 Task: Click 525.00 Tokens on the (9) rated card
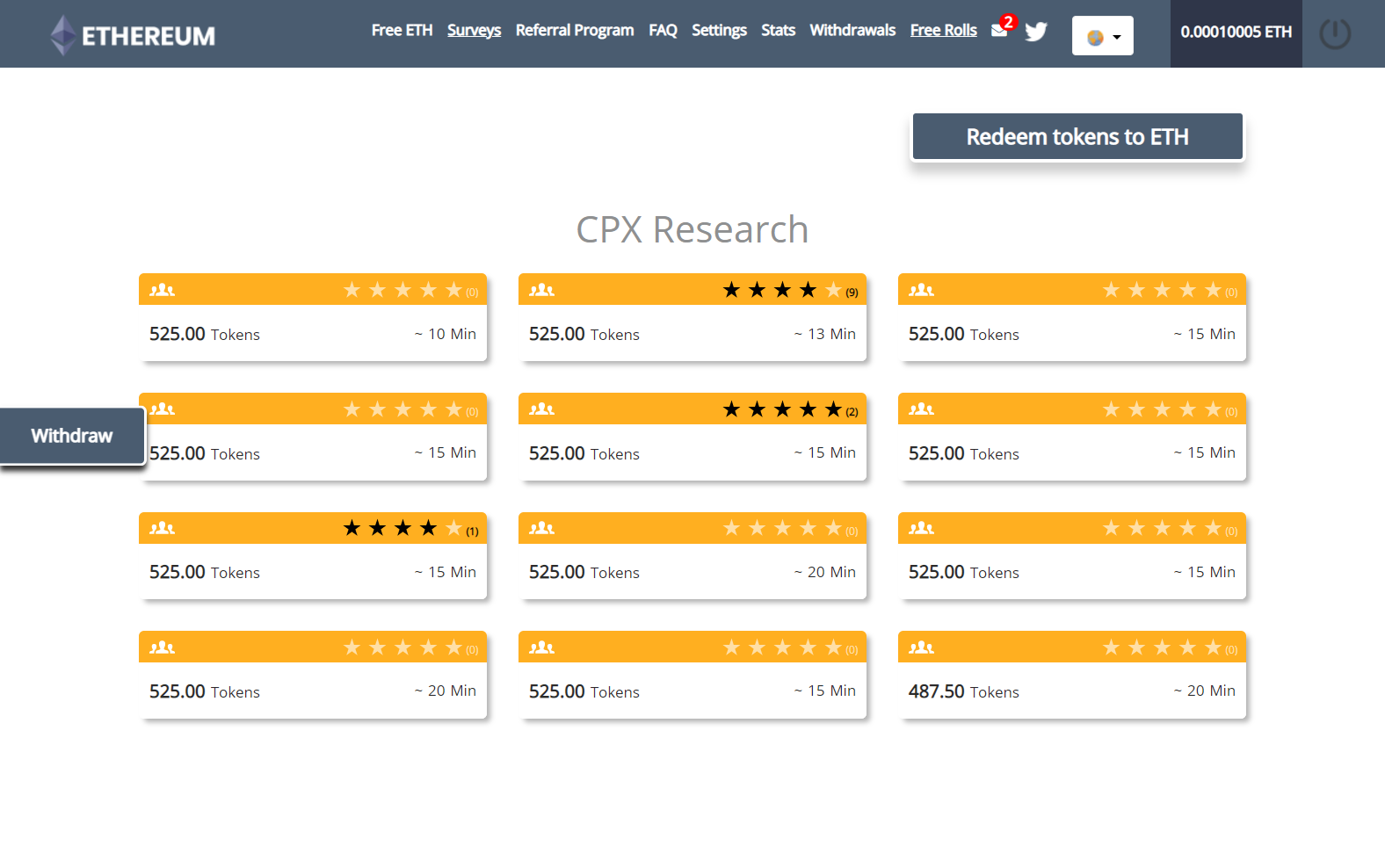point(584,334)
